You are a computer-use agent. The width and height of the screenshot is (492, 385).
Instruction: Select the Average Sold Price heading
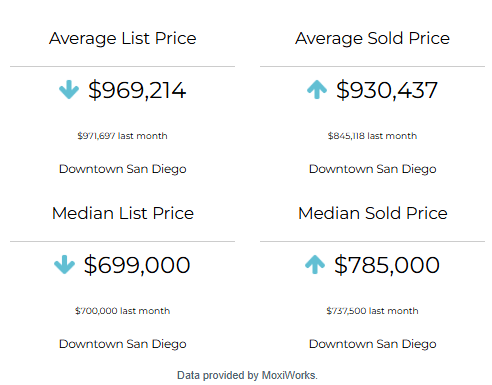(372, 39)
